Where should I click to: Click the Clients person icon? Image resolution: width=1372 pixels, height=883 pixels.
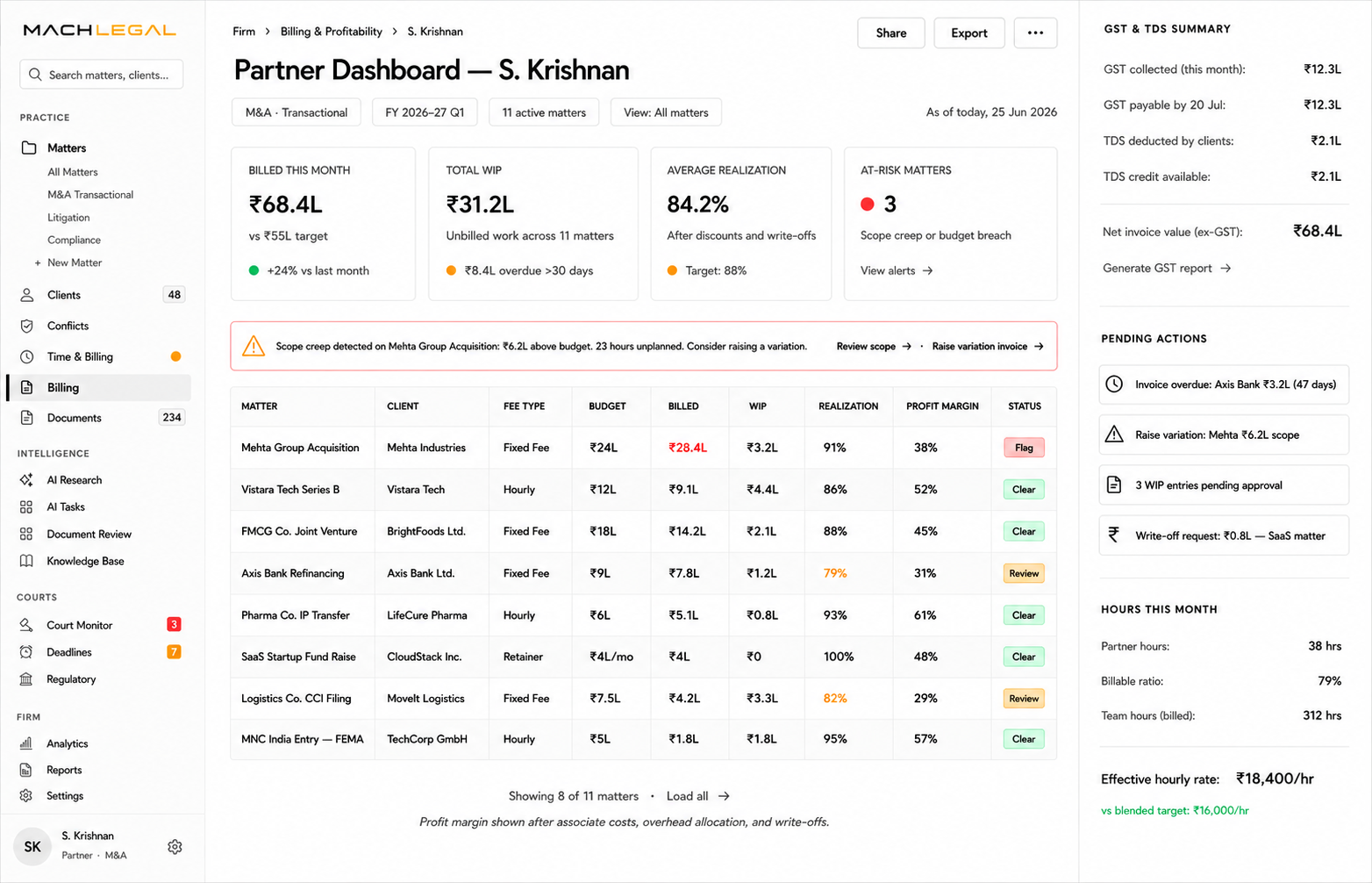tap(27, 295)
